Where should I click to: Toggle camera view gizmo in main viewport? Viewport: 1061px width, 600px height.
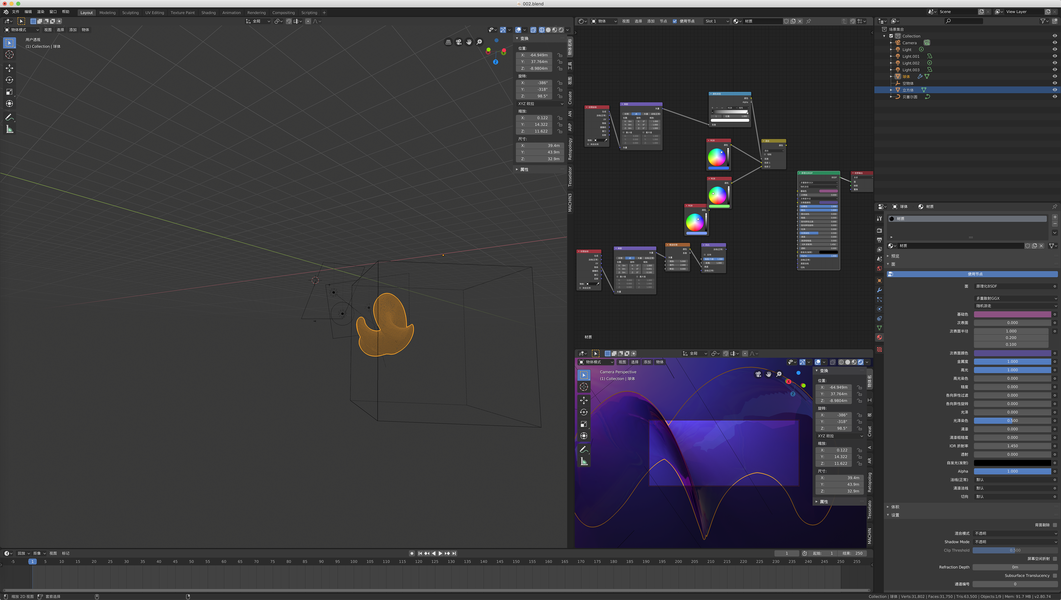pyautogui.click(x=458, y=42)
